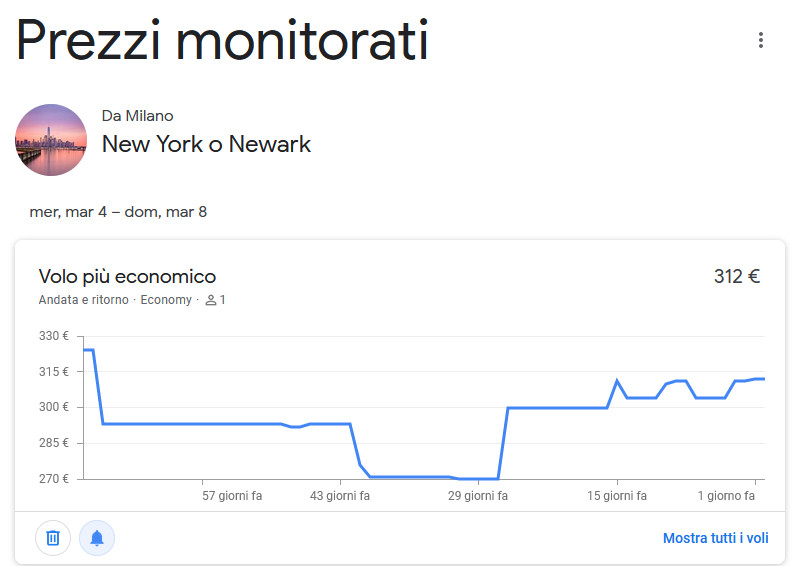Viewport: 798px width, 566px height.
Task: Open the three-dot more options menu
Action: click(761, 40)
